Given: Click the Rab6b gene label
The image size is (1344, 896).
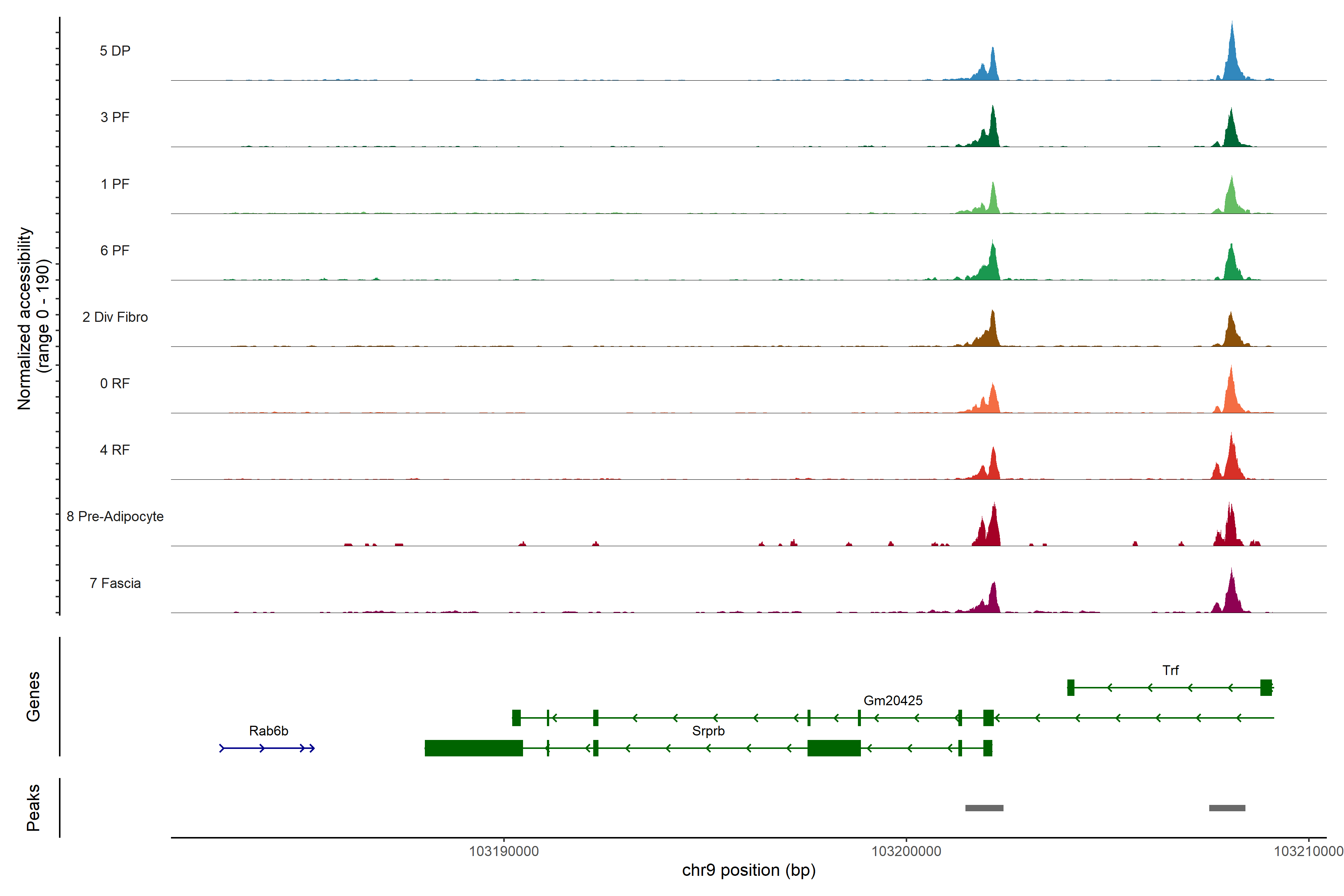Looking at the screenshot, I should 268,731.
